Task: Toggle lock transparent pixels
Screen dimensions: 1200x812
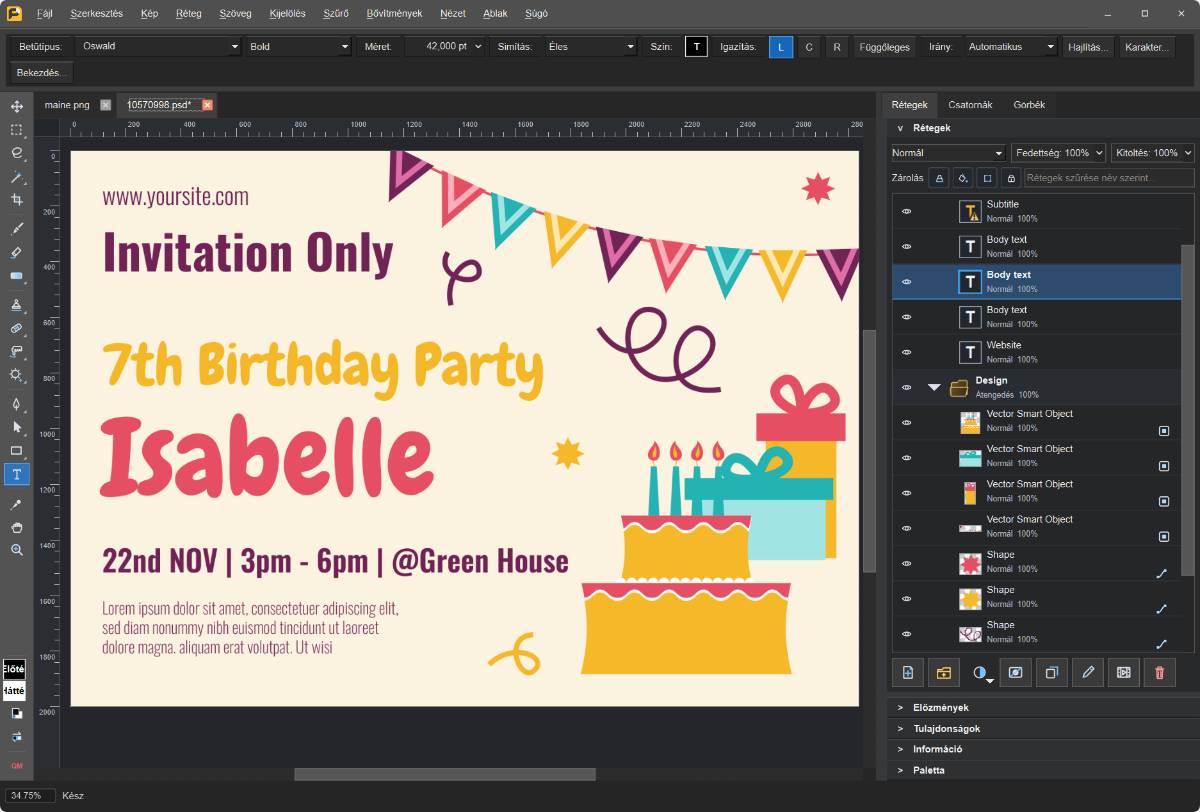Action: [x=939, y=178]
